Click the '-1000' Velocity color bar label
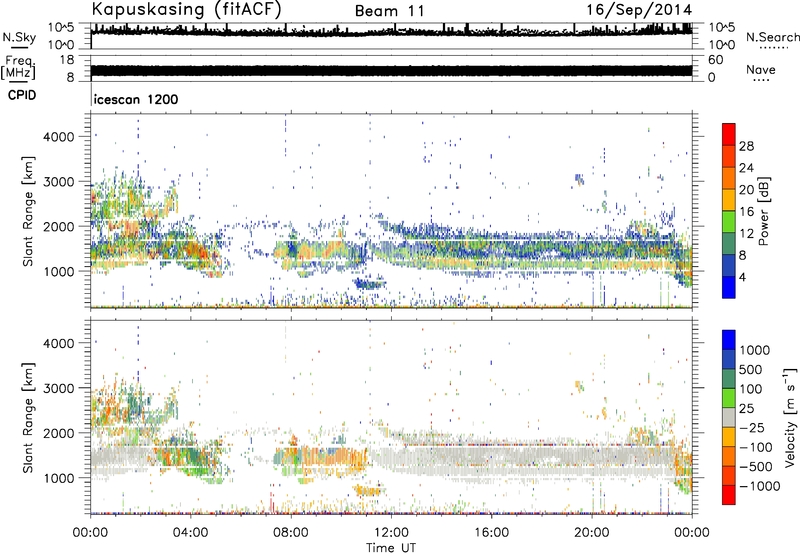 760,486
